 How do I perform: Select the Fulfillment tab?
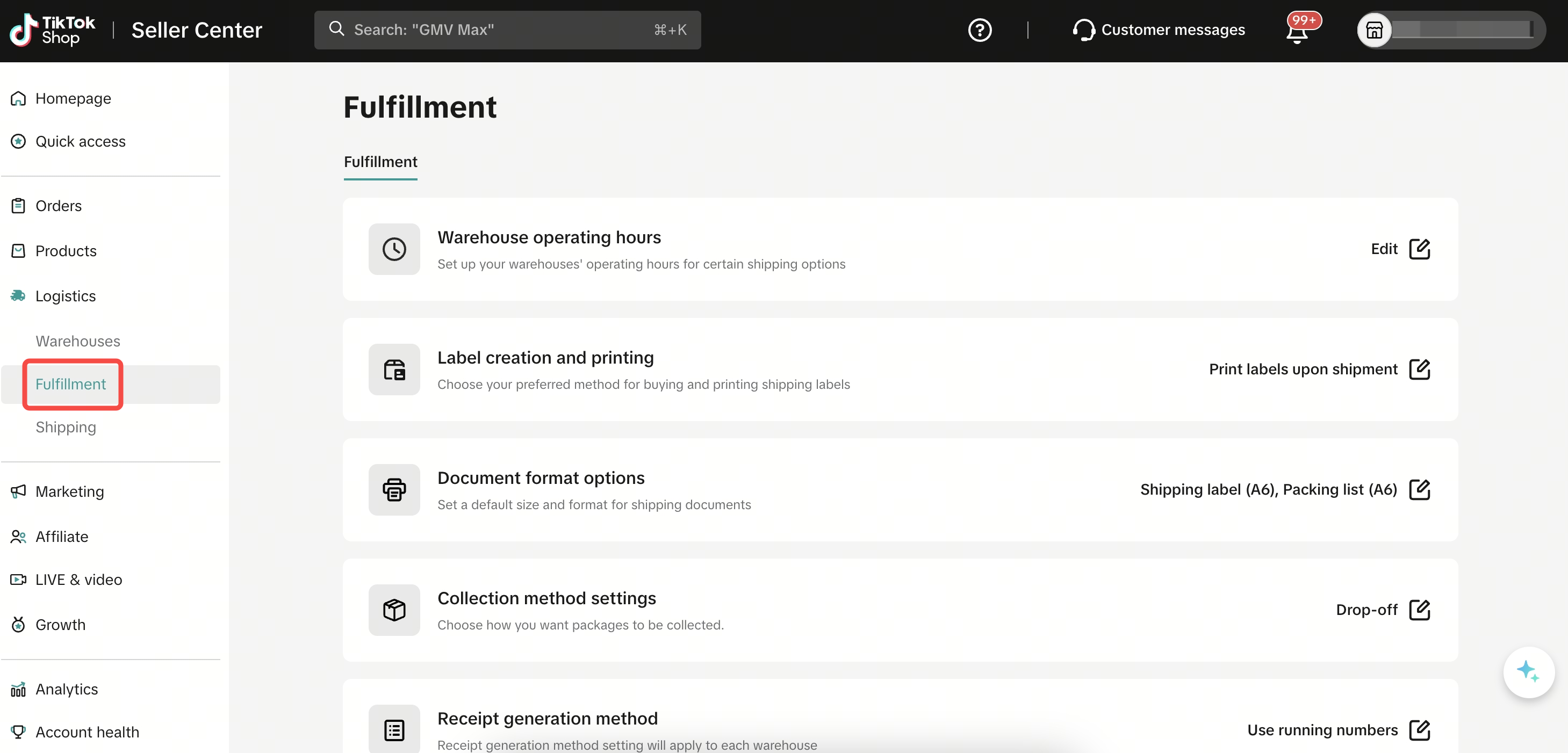pyautogui.click(x=380, y=162)
